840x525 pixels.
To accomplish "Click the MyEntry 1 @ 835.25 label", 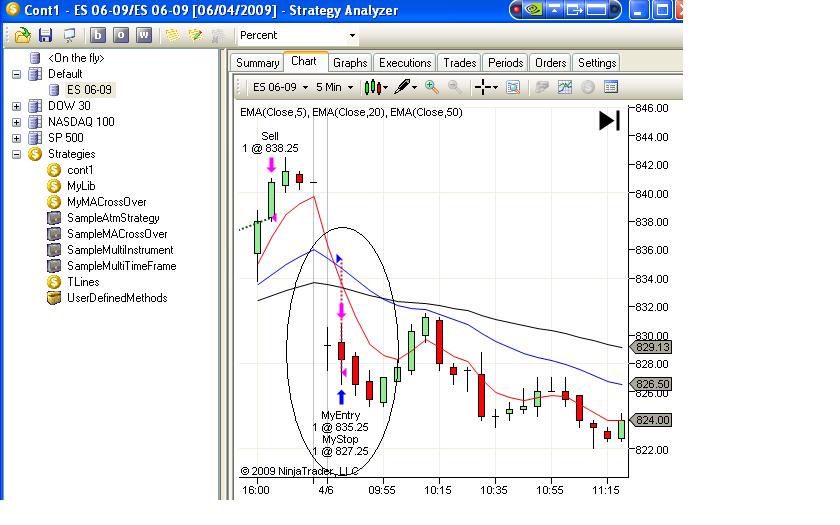I will click(x=340, y=421).
